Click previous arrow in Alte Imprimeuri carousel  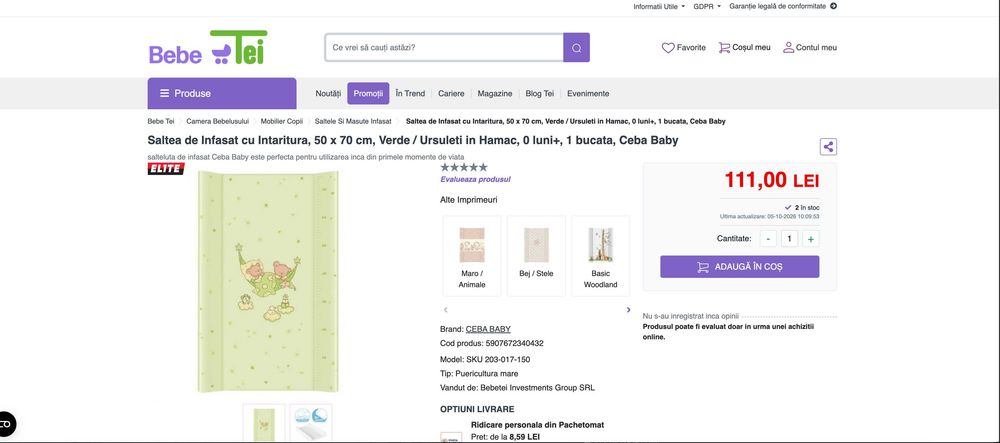pyautogui.click(x=445, y=310)
